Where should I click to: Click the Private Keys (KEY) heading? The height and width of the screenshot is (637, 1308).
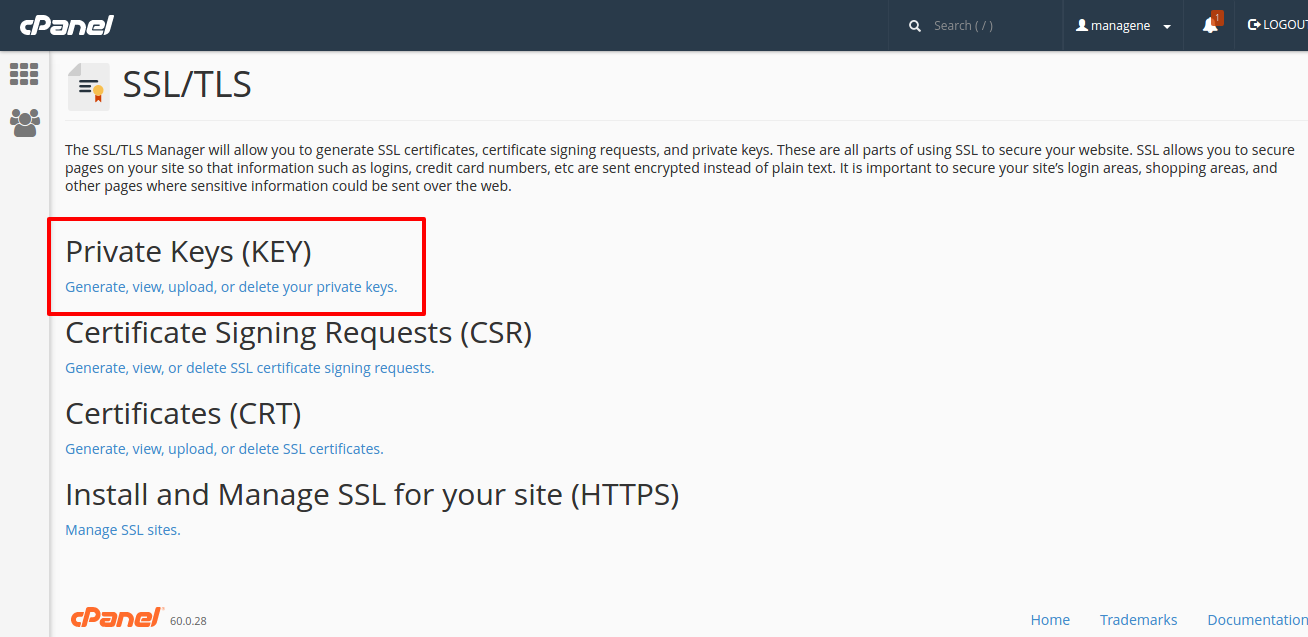188,251
